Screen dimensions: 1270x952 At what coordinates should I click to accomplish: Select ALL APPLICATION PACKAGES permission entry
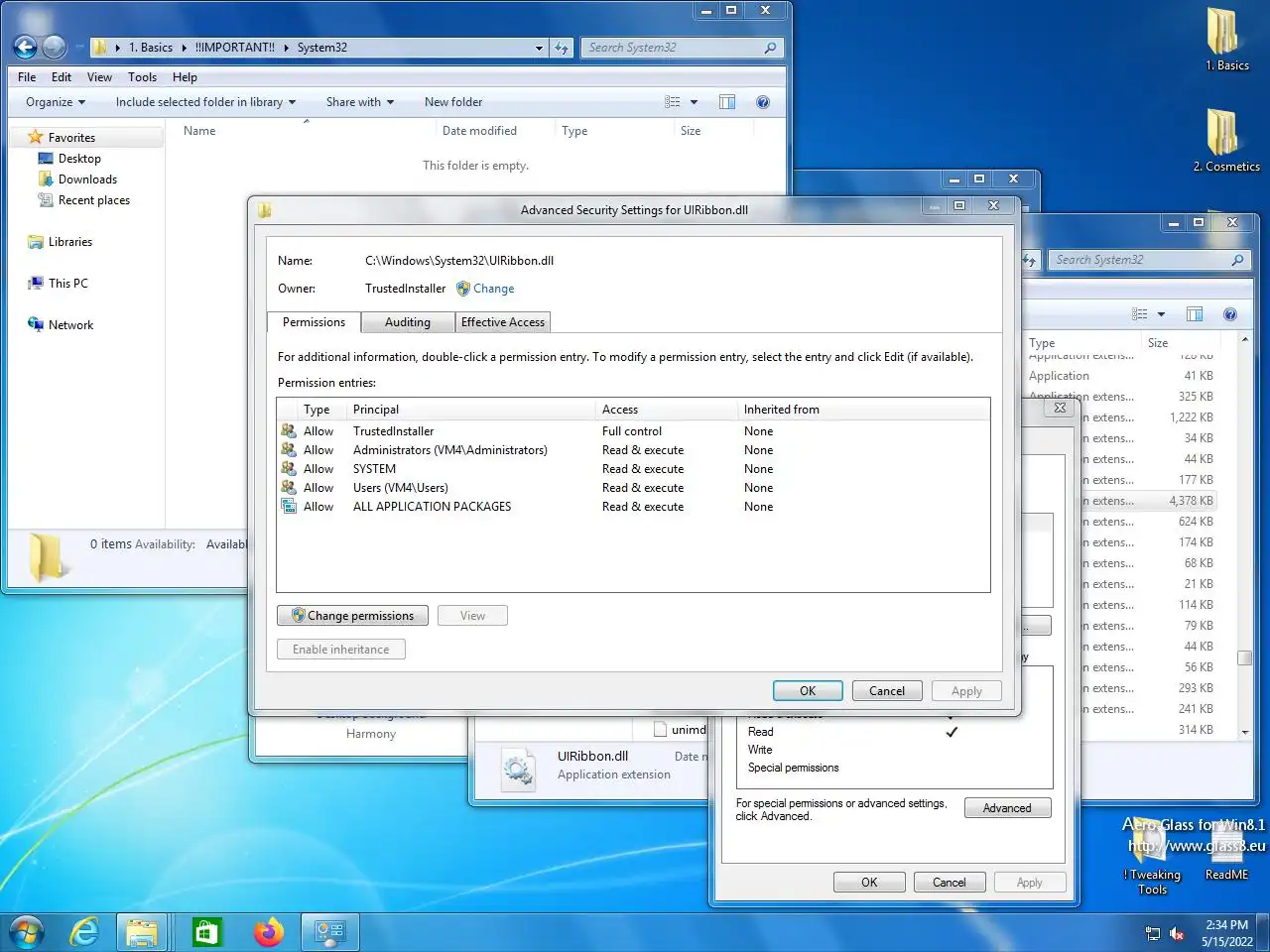(633, 507)
